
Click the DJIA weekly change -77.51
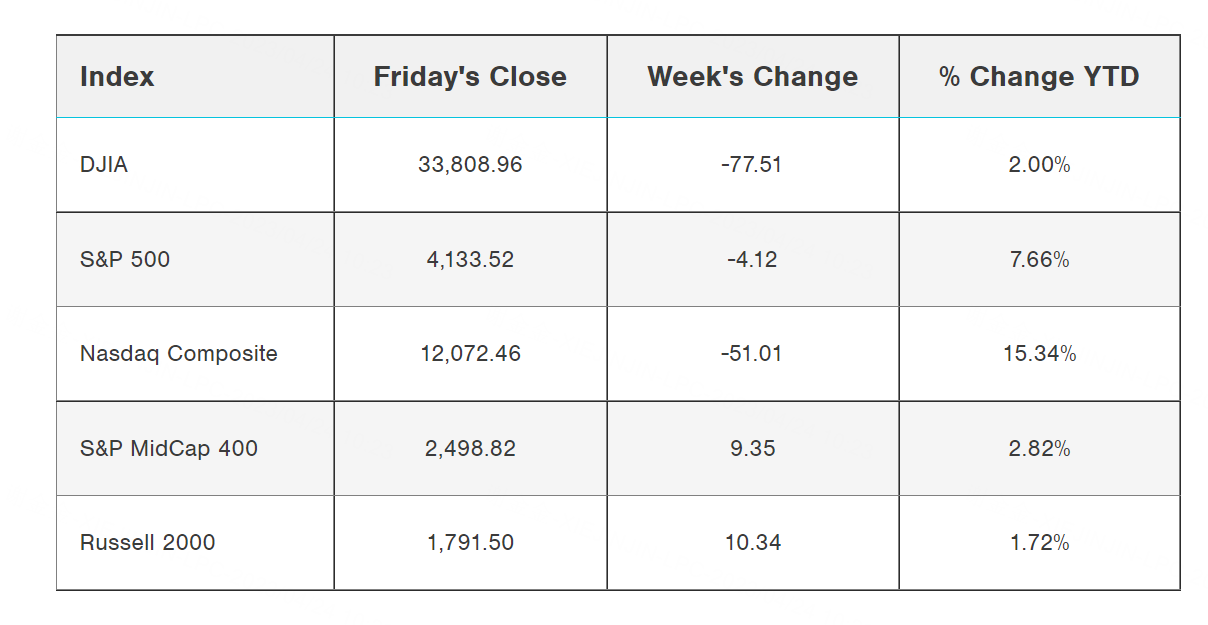click(752, 165)
